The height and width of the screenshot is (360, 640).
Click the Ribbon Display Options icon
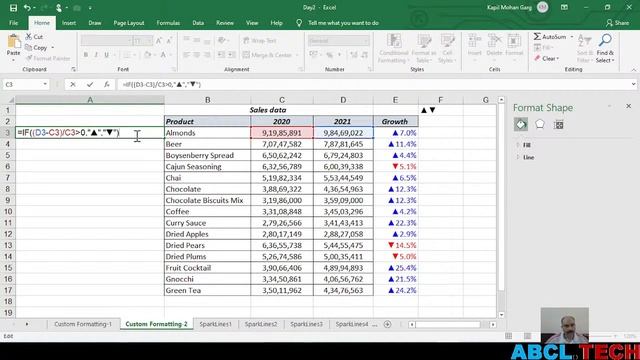[x=564, y=7]
